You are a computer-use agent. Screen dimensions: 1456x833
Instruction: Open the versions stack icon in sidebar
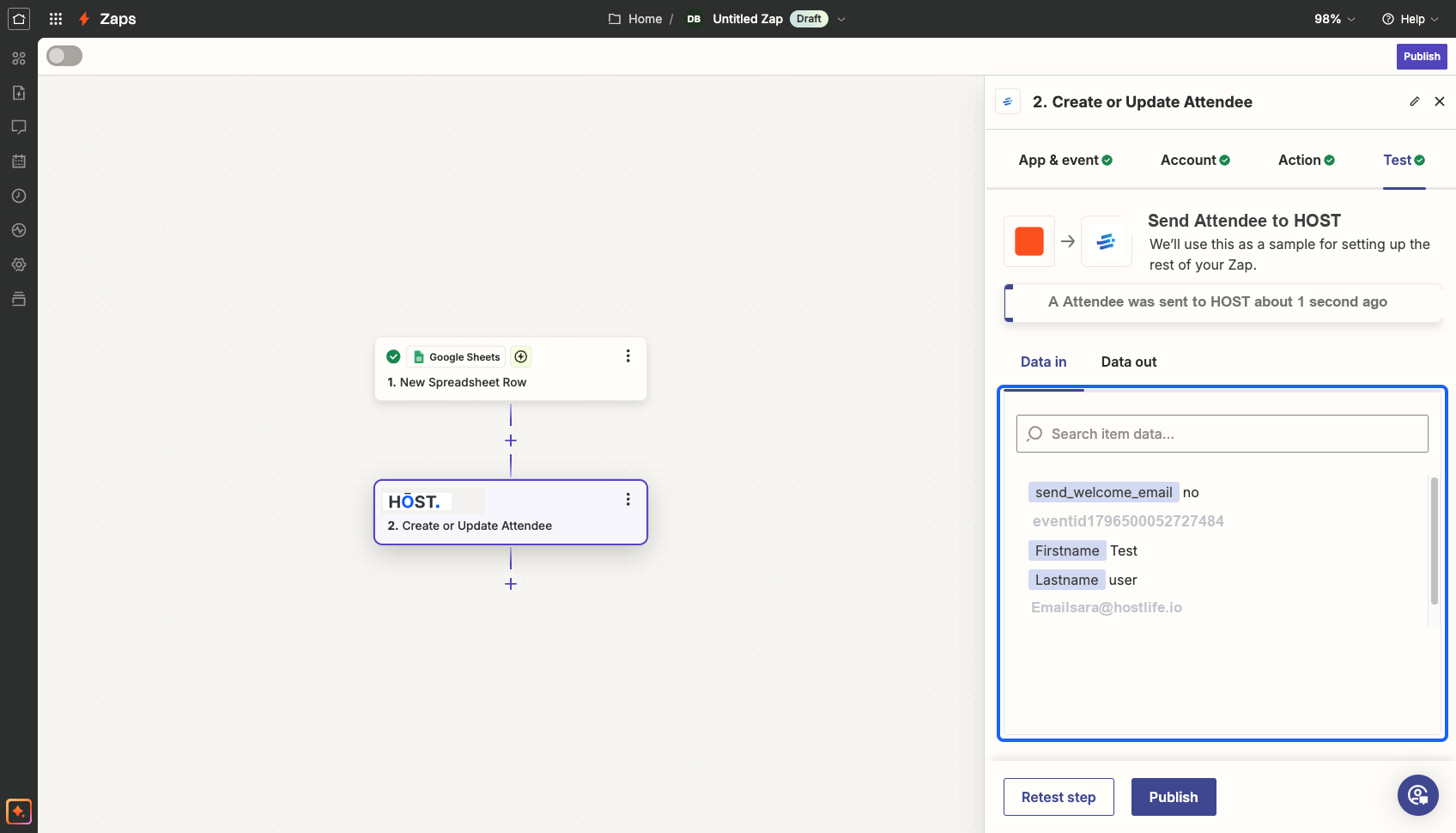pyautogui.click(x=19, y=299)
